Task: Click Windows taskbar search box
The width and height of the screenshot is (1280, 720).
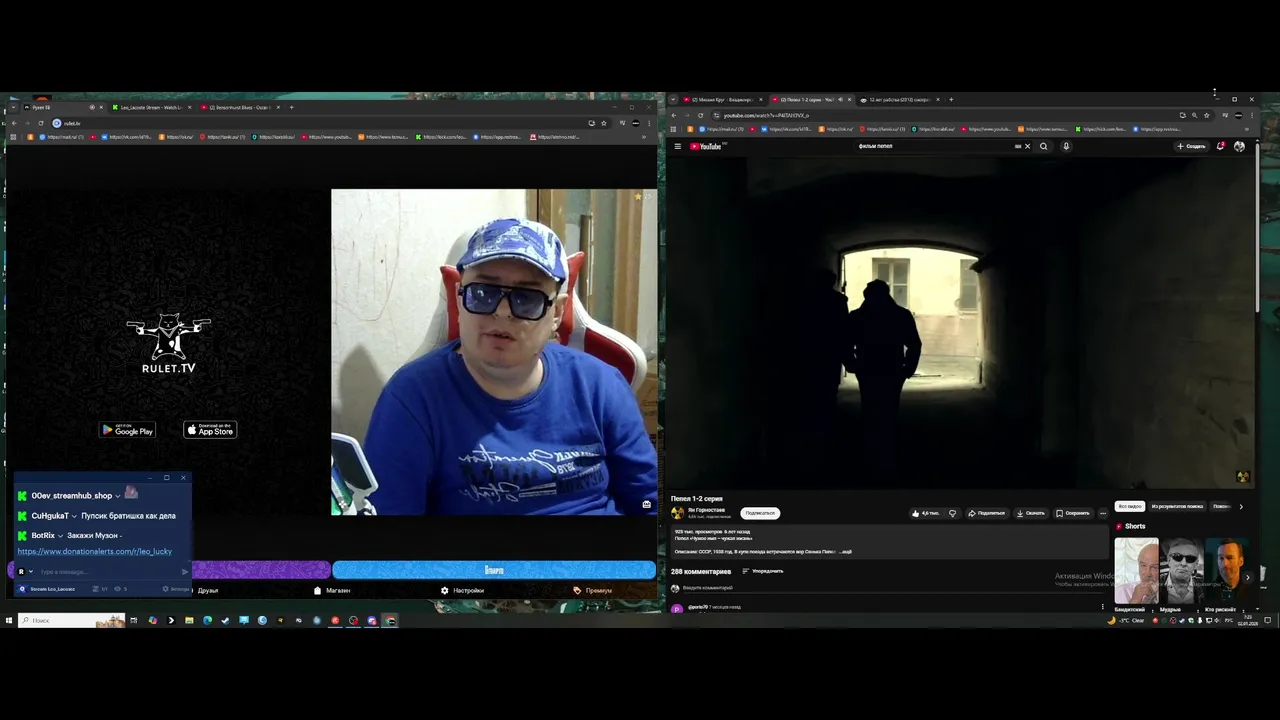Action: 70,620
